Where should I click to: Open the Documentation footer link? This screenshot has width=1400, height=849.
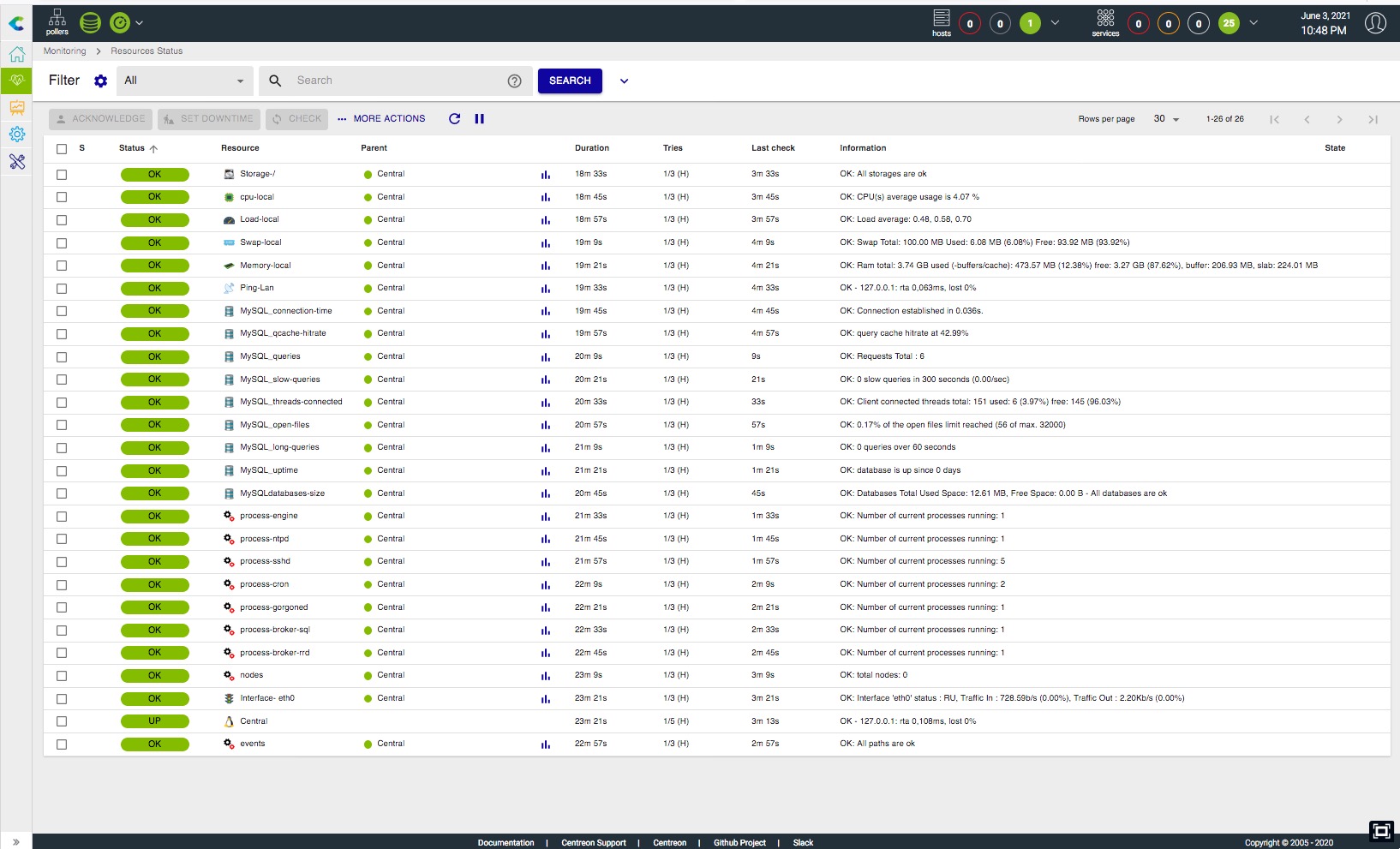(x=506, y=842)
